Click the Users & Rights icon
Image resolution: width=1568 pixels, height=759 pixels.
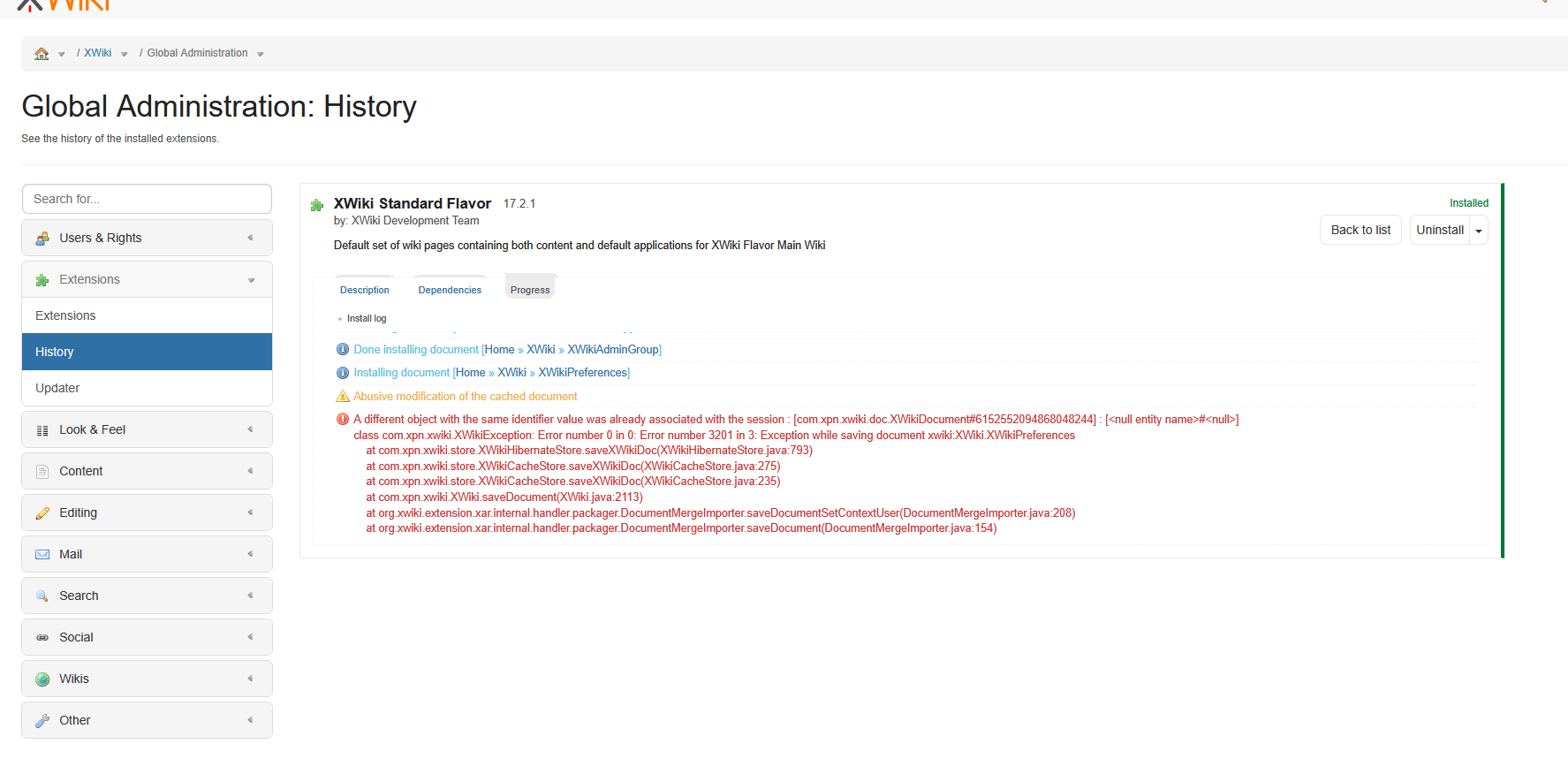(x=42, y=239)
